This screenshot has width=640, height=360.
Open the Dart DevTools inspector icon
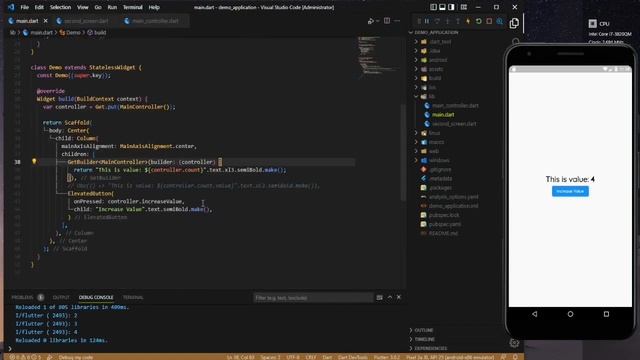click(x=500, y=21)
